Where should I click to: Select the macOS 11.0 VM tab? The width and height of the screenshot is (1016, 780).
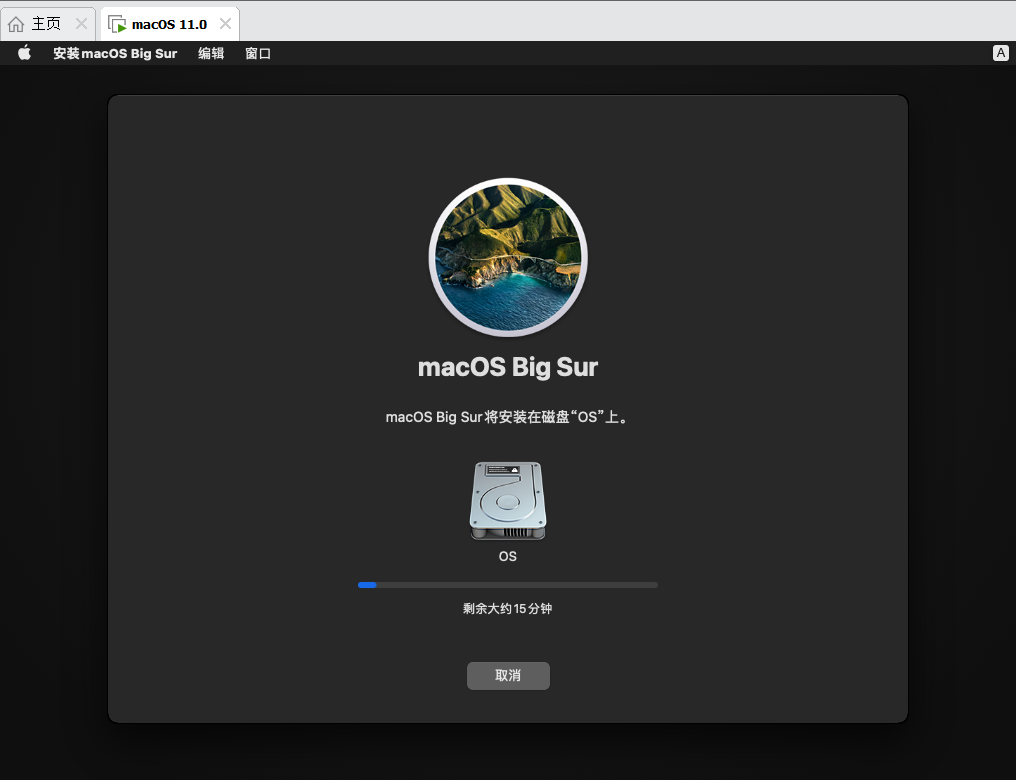pos(170,24)
